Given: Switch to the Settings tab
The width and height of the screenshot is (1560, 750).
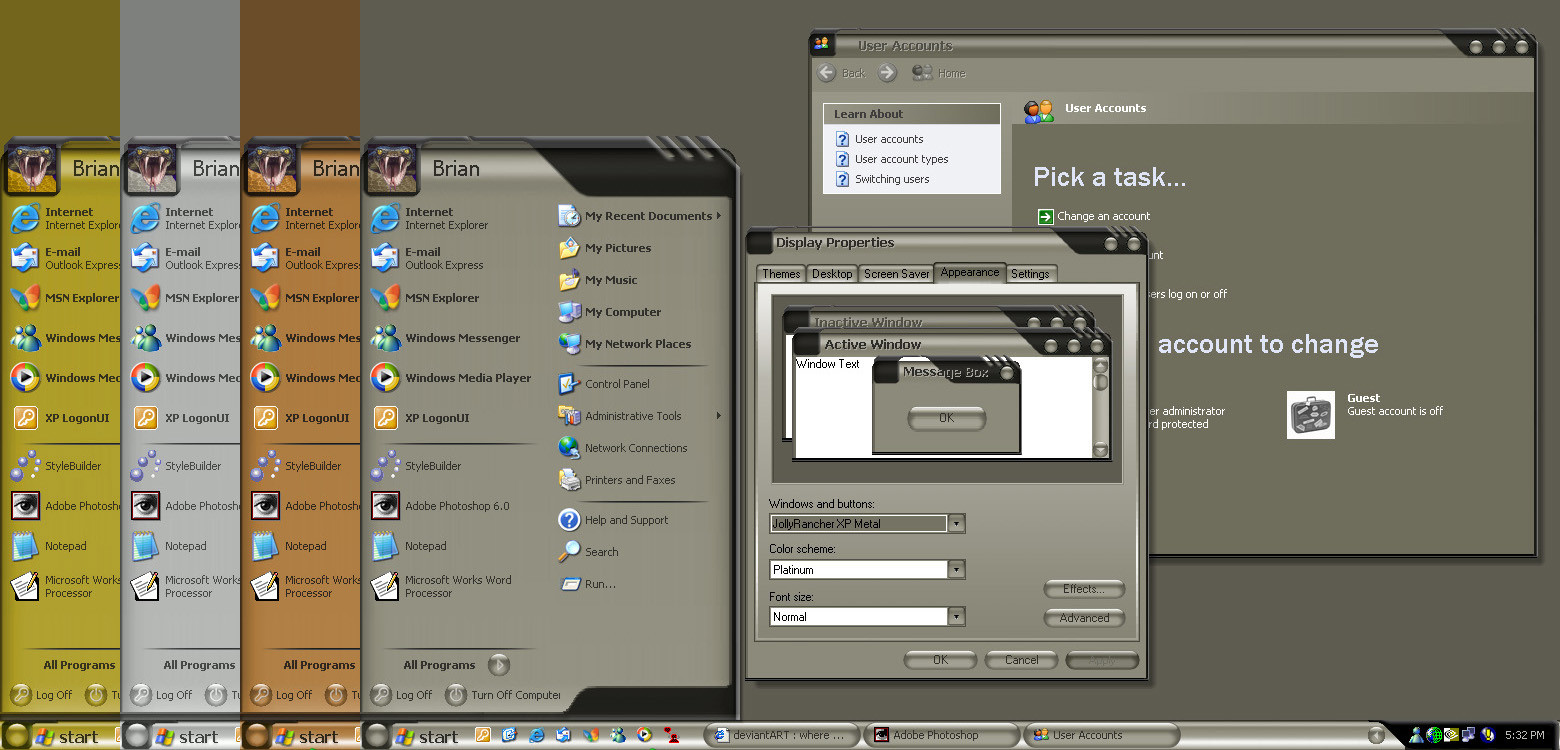Looking at the screenshot, I should [1030, 274].
